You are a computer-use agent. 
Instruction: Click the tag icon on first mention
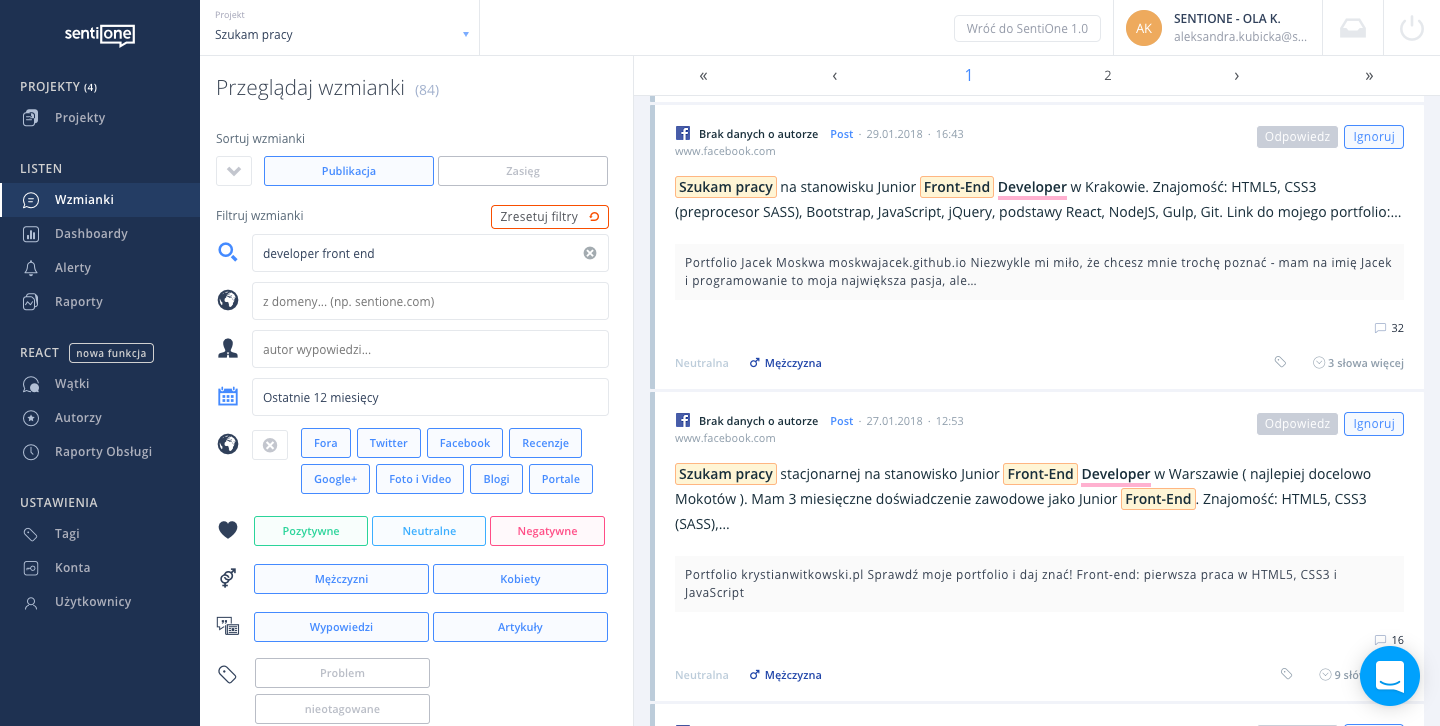pos(1280,362)
